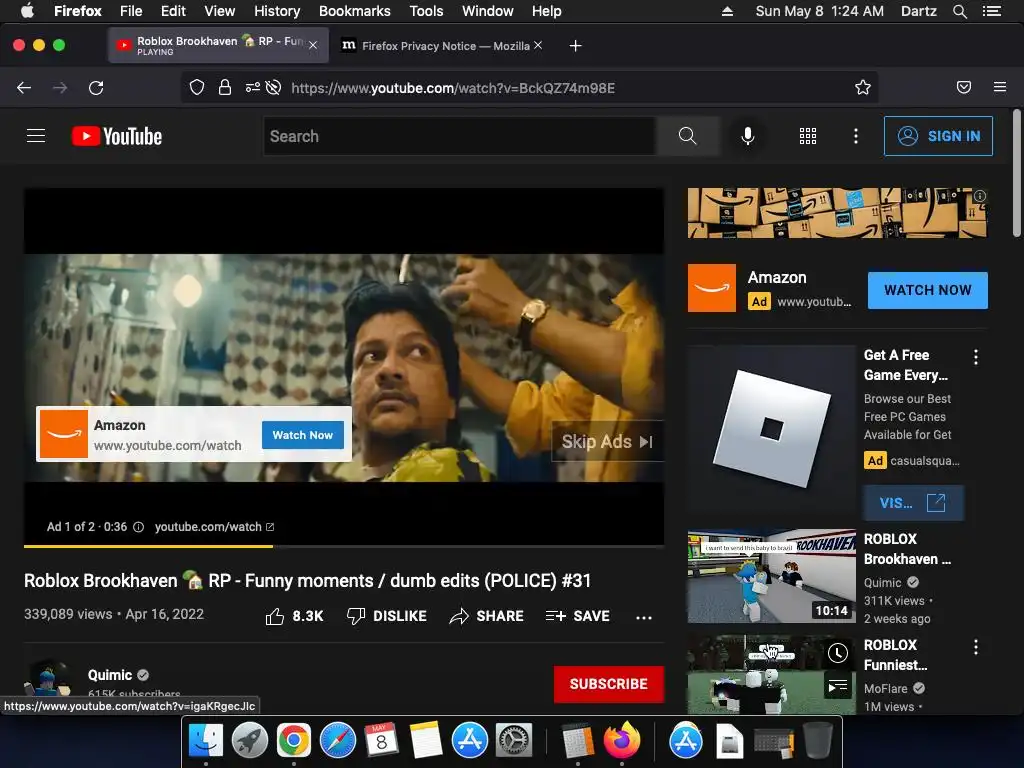This screenshot has width=1024, height=768.
Task: Open Finder from the dock
Action: pos(206,741)
